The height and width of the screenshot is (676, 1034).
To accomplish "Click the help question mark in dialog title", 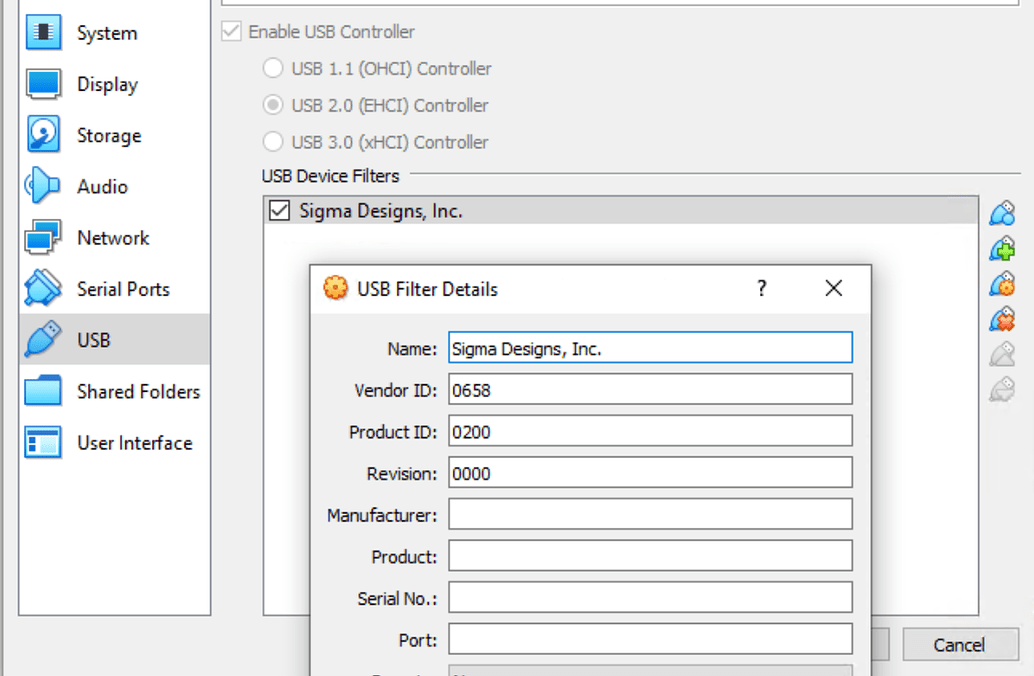I will 762,289.
